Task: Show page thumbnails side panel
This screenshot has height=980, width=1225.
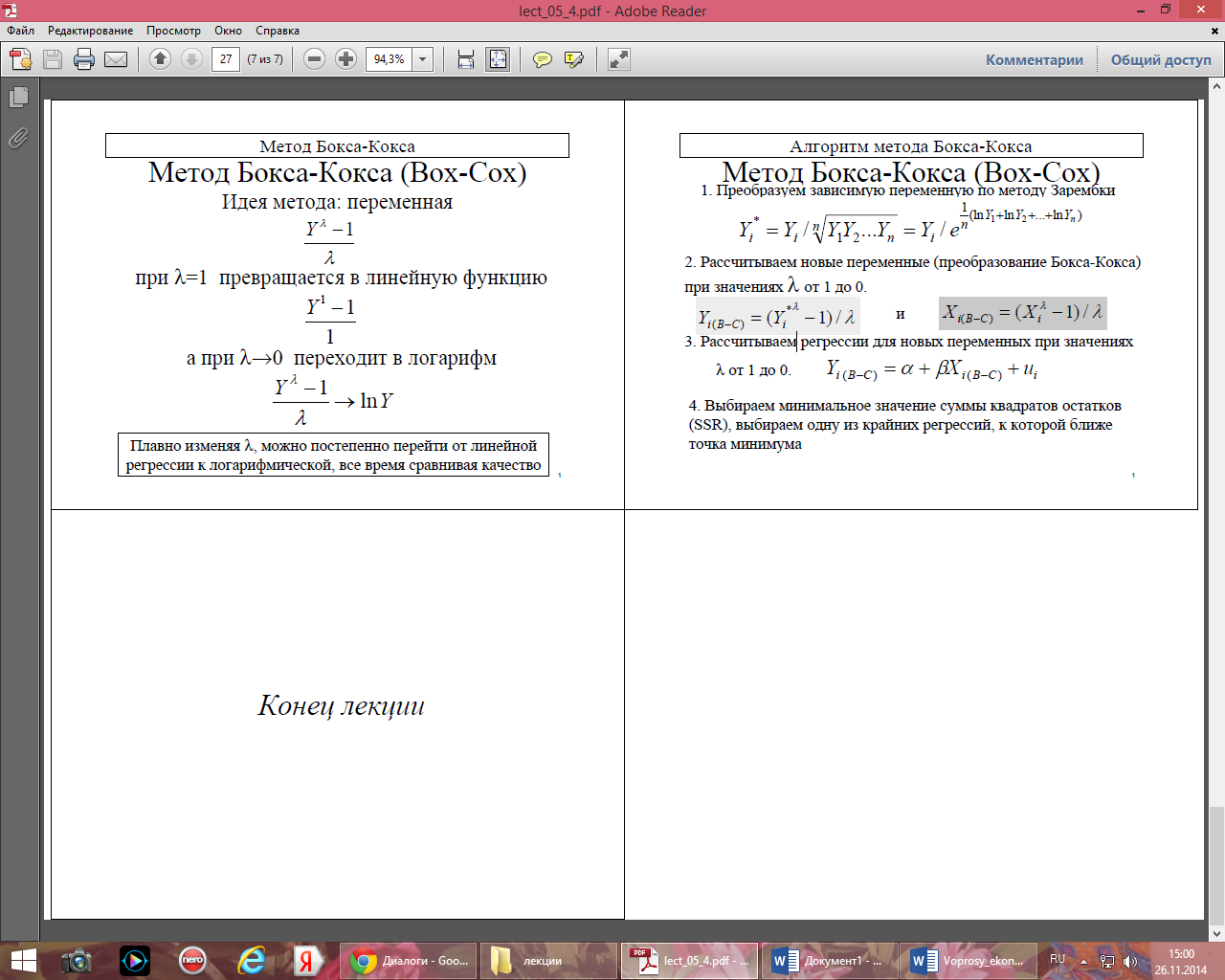Action: pyautogui.click(x=18, y=97)
